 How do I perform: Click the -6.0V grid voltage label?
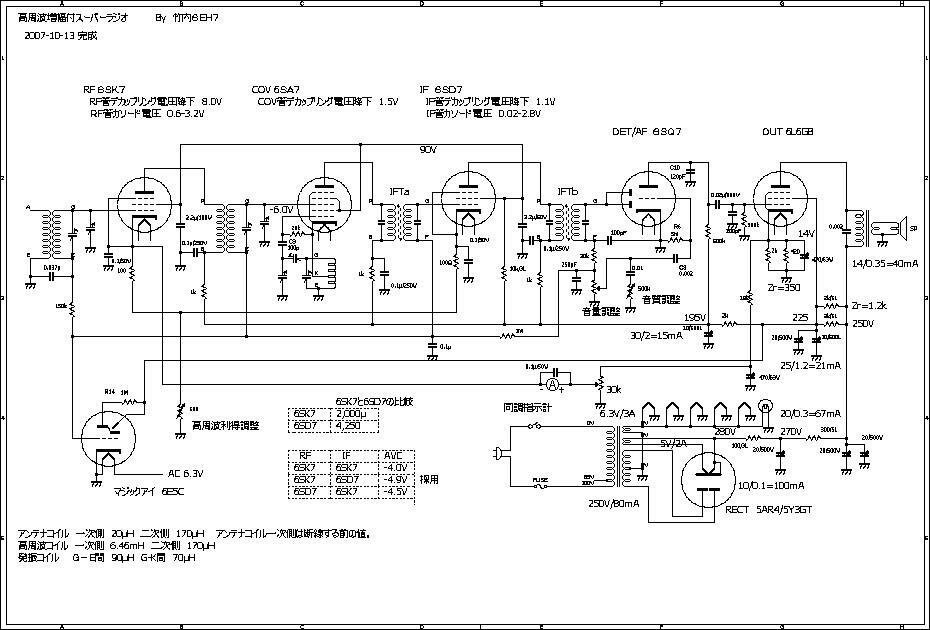pos(281,210)
